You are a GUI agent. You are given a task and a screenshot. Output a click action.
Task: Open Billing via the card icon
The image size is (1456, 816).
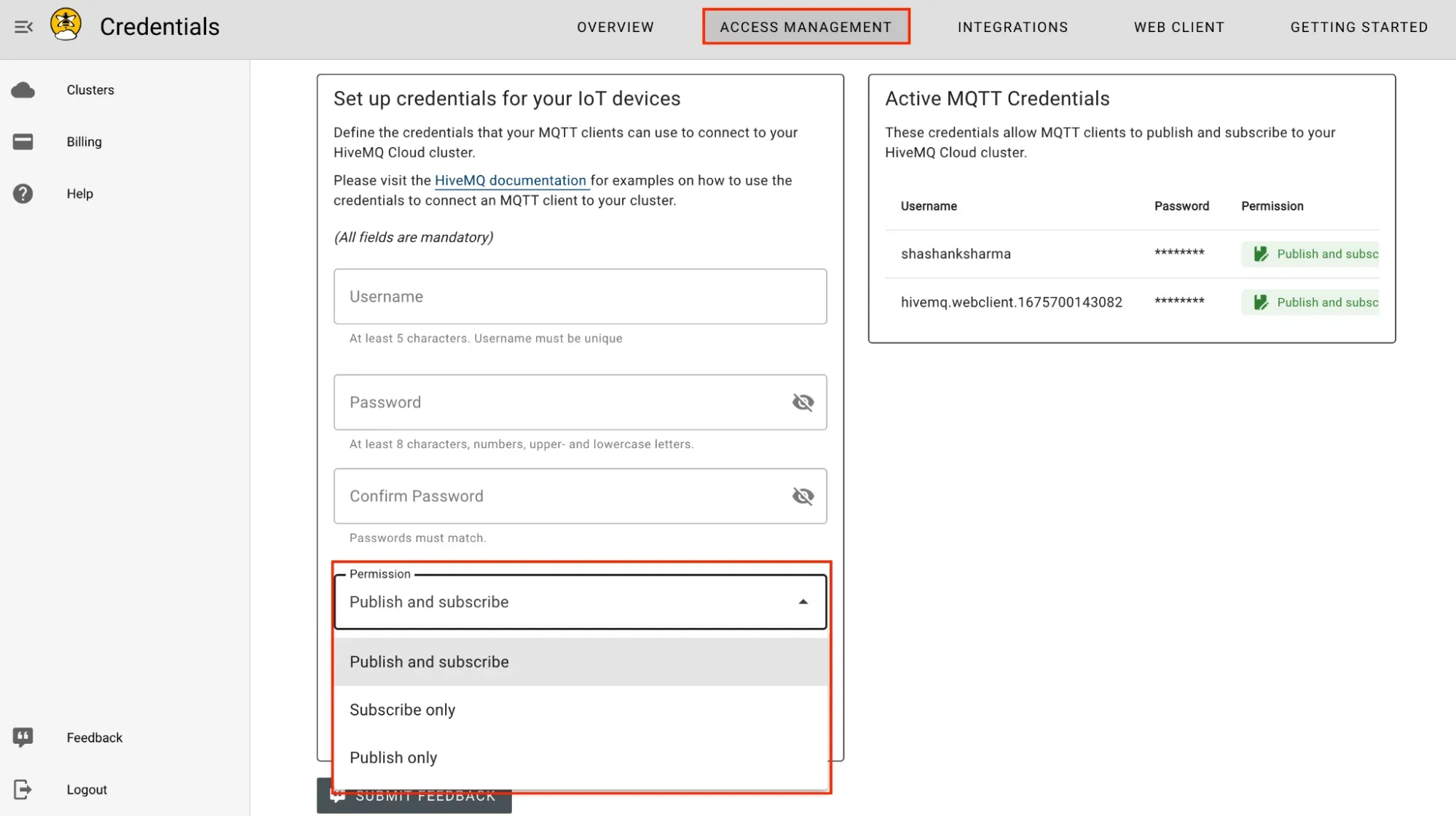[23, 141]
